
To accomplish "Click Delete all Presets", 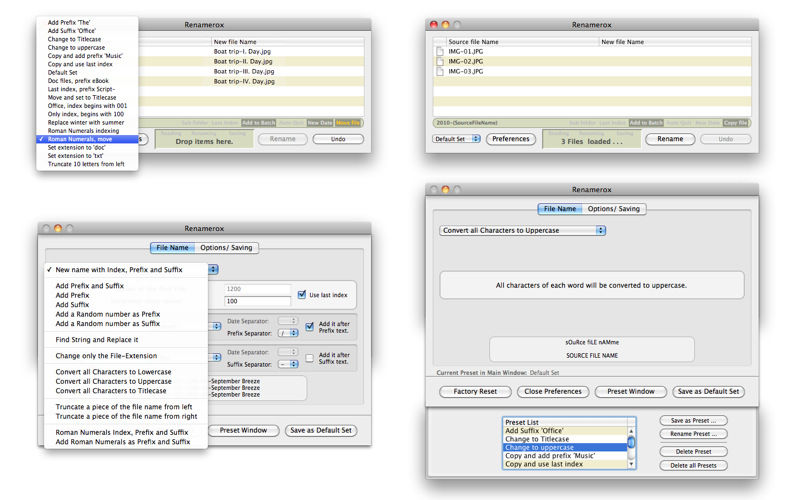I will click(x=693, y=465).
